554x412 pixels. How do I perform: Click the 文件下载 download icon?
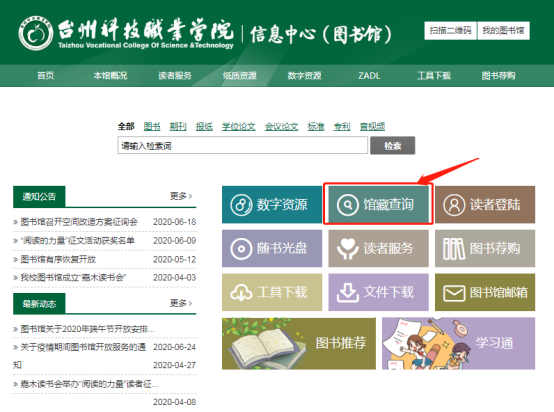(348, 293)
